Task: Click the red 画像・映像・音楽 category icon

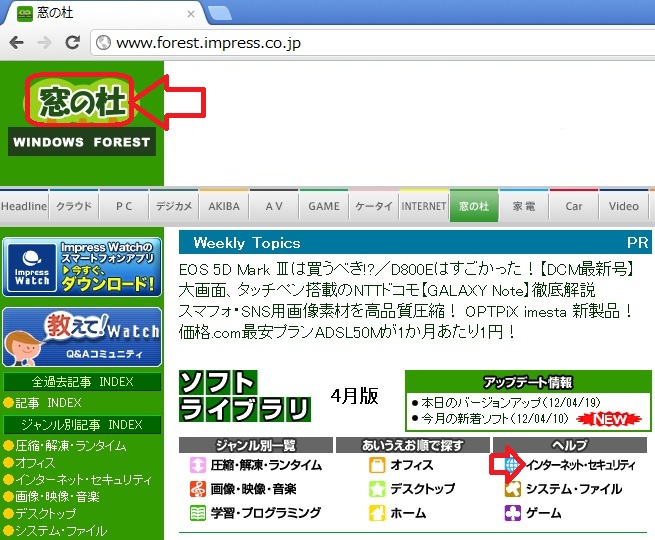Action: (198, 489)
